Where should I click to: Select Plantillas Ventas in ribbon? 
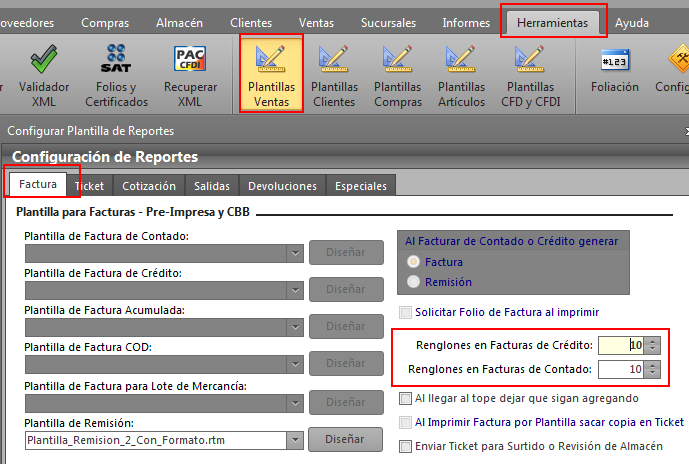pos(271,74)
